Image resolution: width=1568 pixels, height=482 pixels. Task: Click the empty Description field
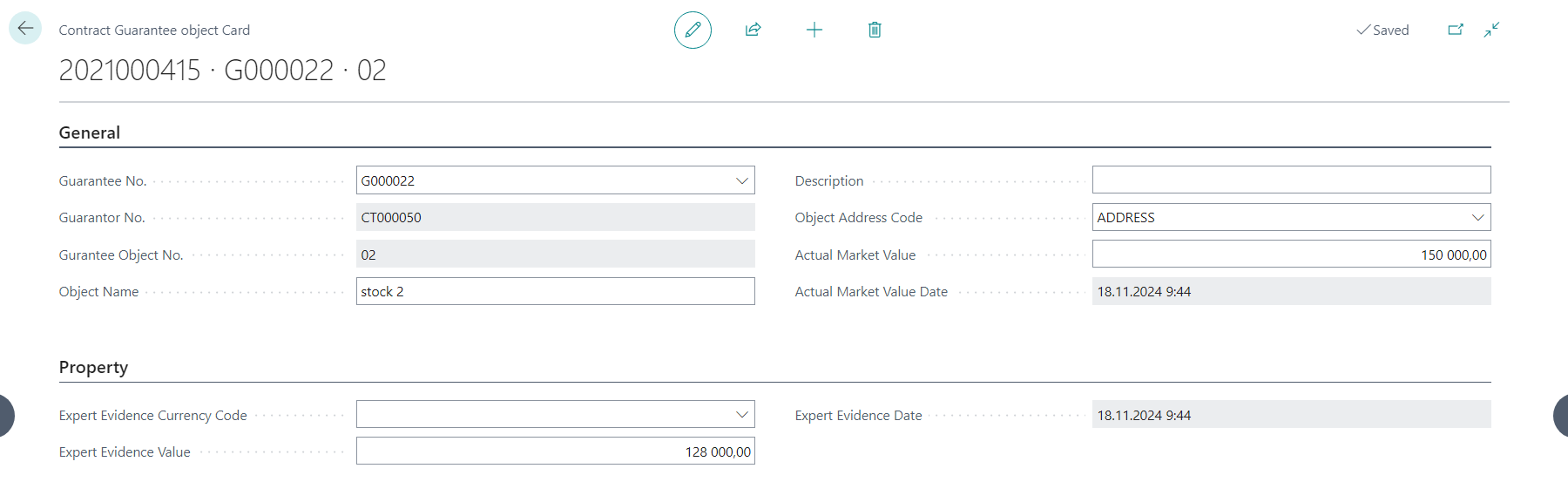click(1291, 180)
